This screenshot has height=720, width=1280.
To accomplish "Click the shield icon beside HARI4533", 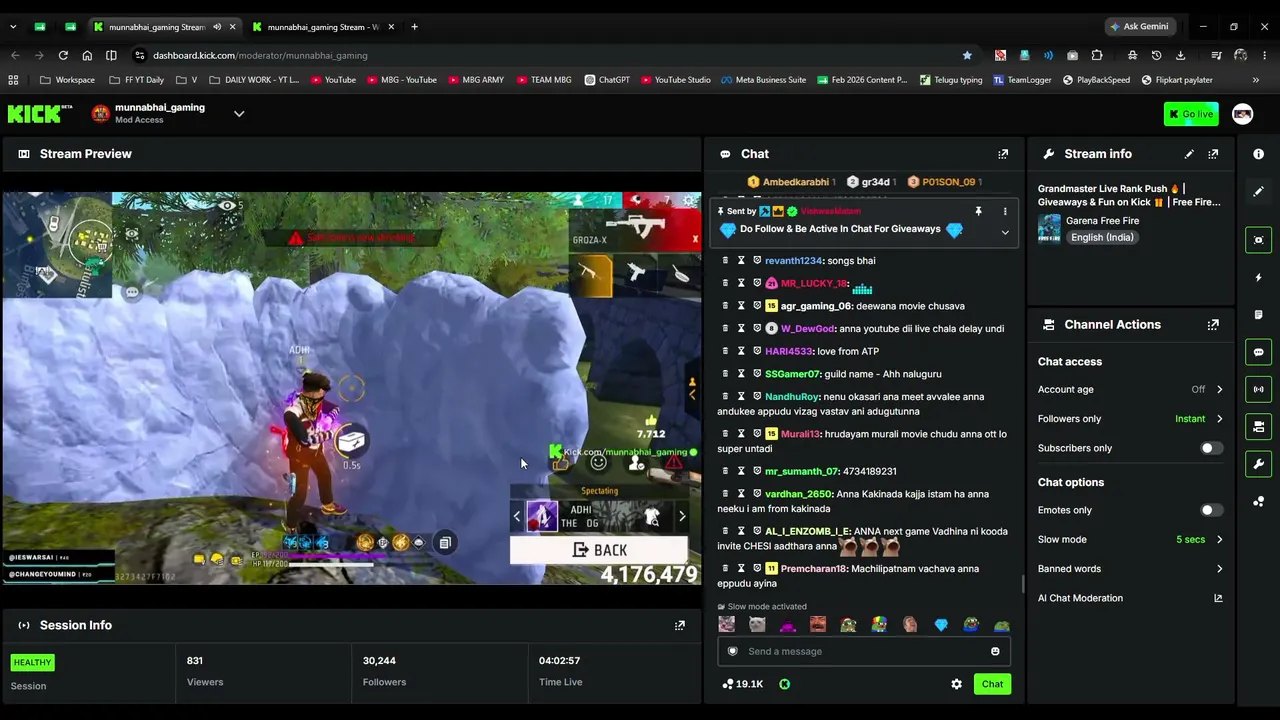I will [x=757, y=352].
